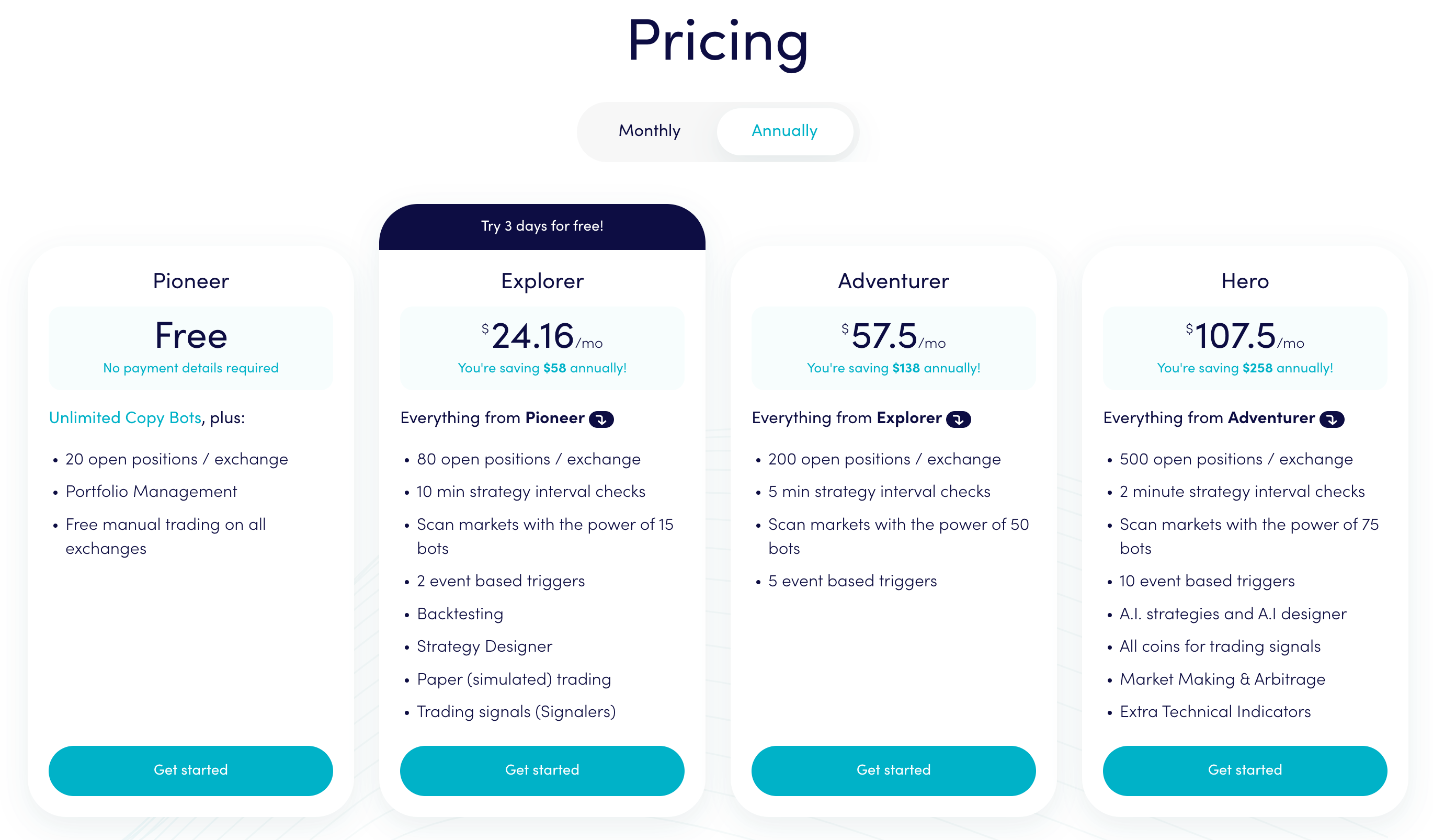Hit Get started on the Hero plan

[1244, 770]
